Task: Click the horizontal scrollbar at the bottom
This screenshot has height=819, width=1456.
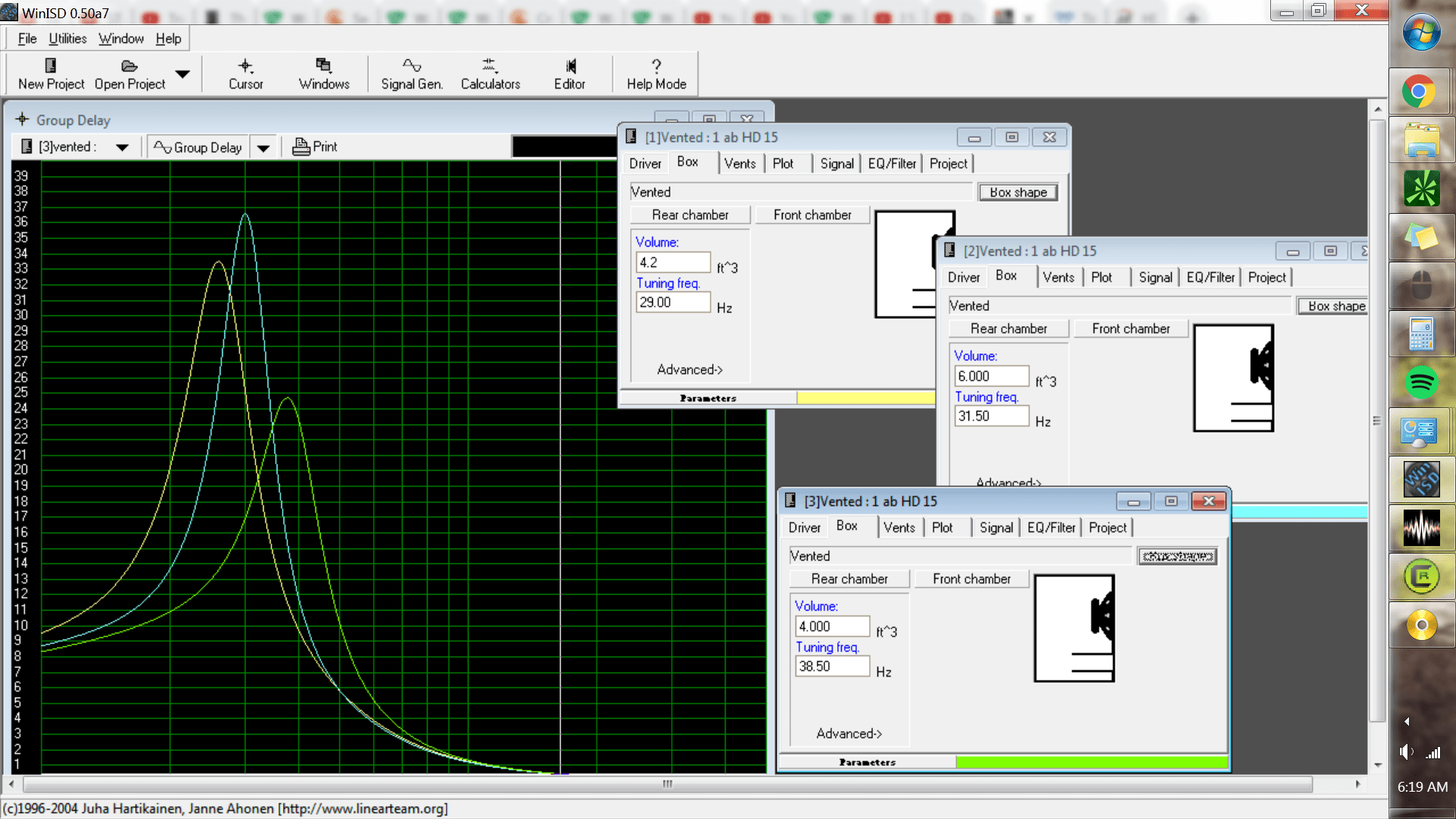Action: [x=667, y=784]
